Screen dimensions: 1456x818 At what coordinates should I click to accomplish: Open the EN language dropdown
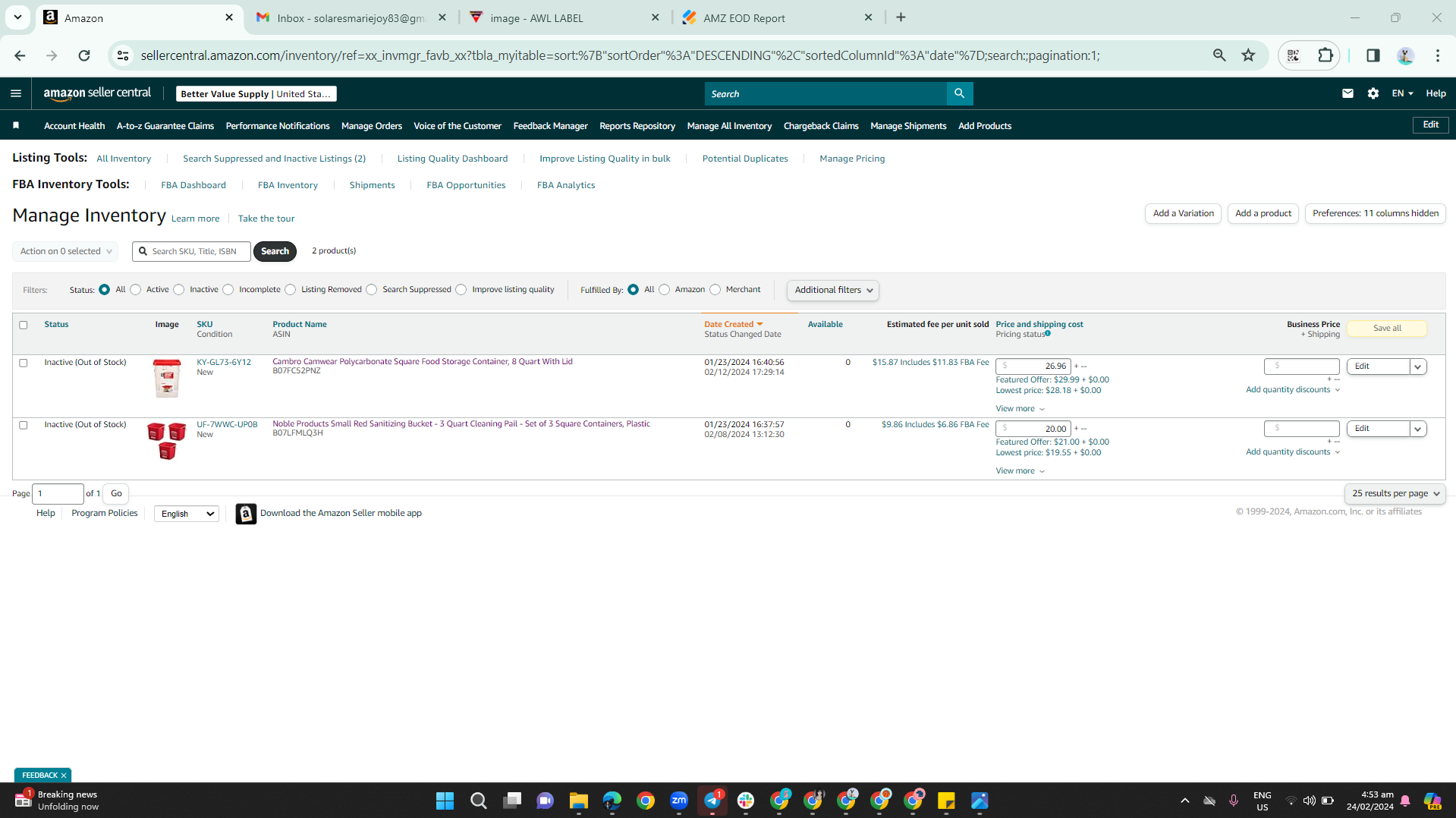tap(1402, 93)
